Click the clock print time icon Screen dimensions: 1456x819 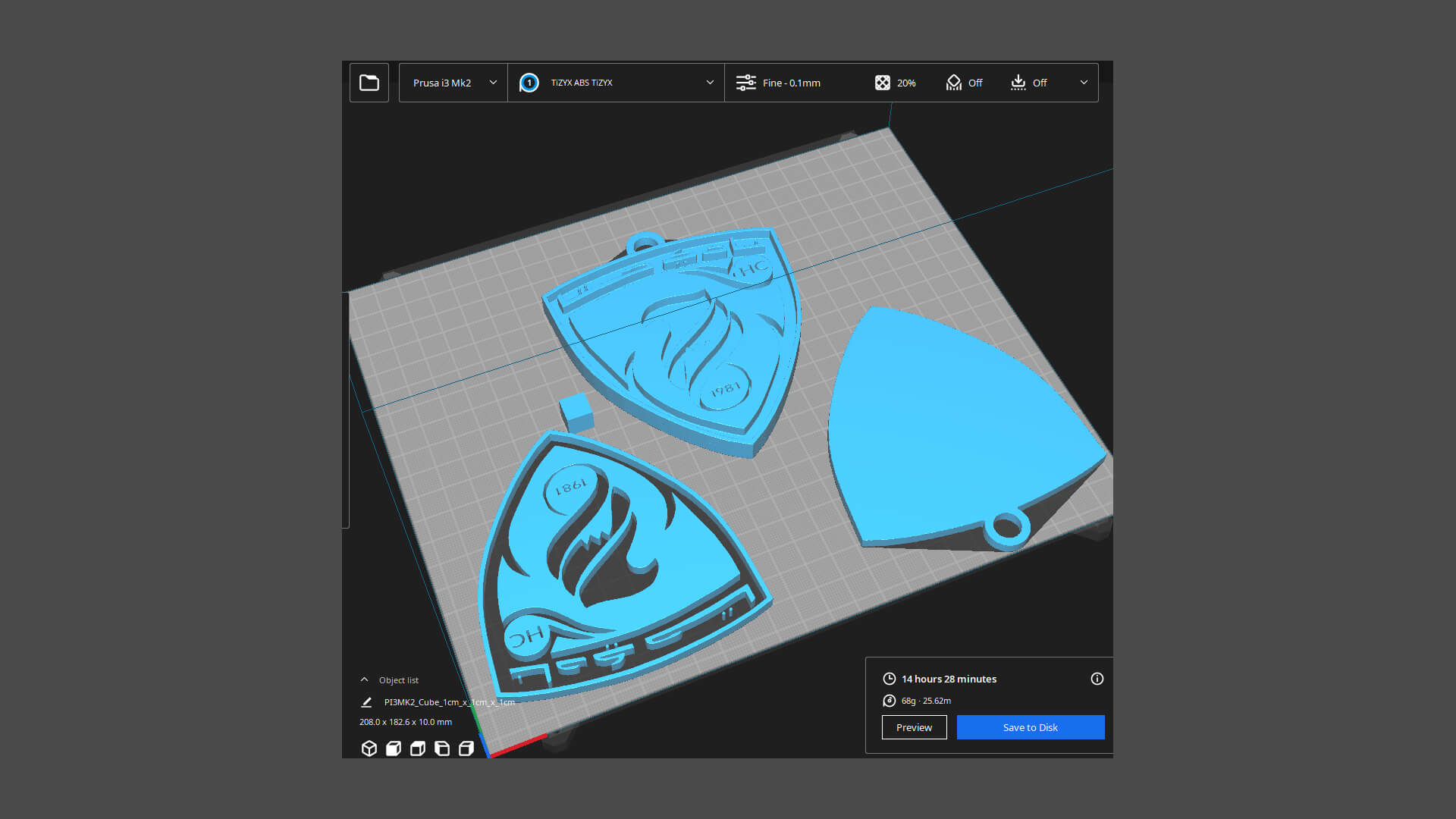pyautogui.click(x=889, y=679)
